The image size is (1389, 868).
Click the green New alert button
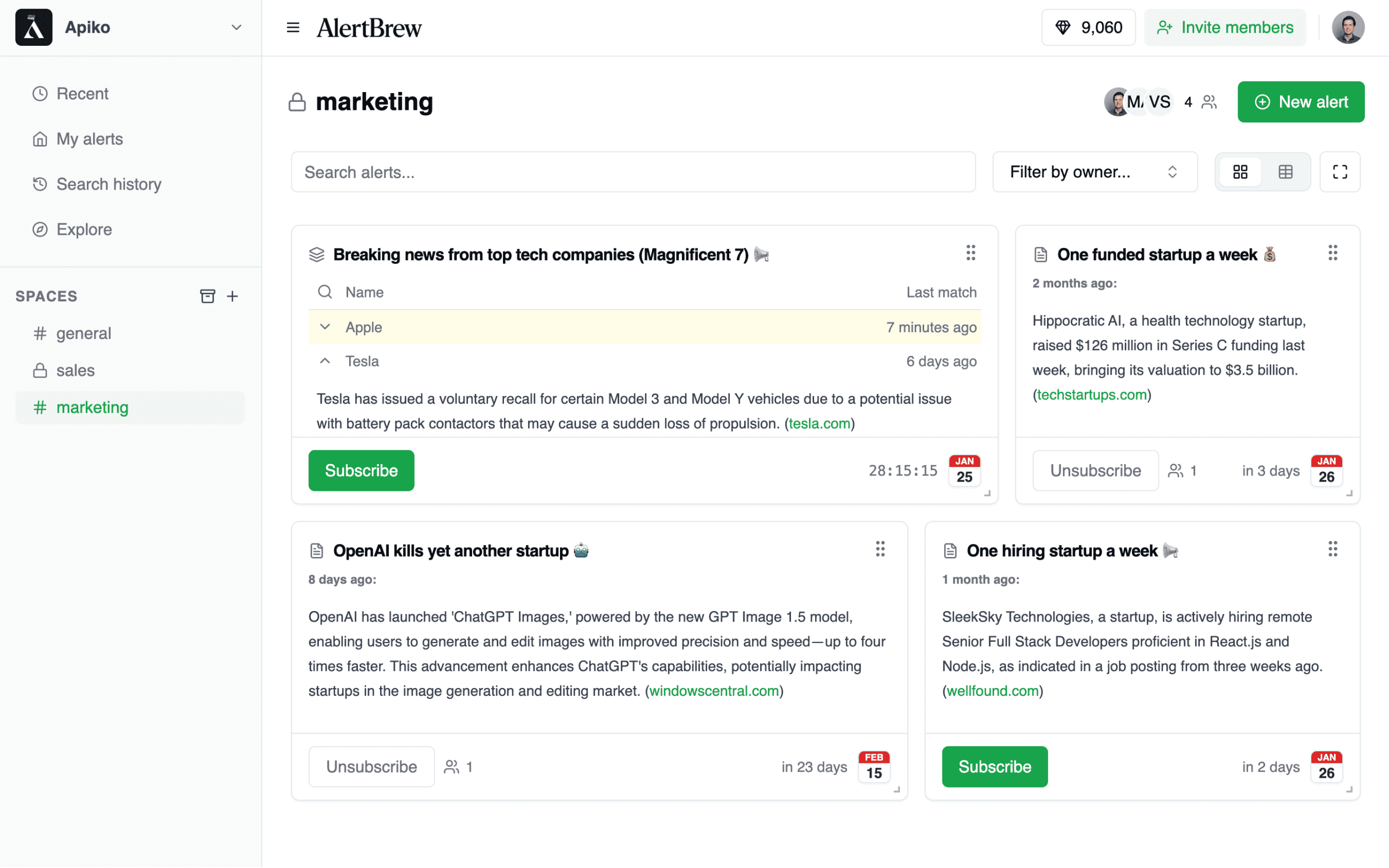point(1301,102)
